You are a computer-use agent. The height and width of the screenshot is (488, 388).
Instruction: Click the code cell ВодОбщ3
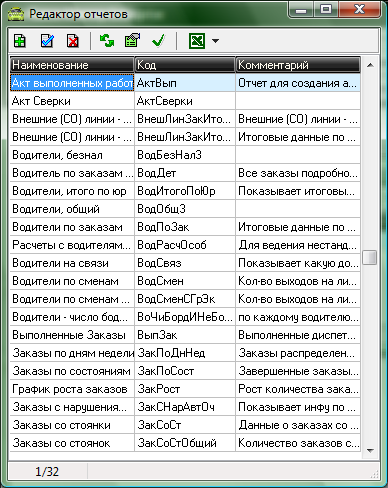pos(185,209)
